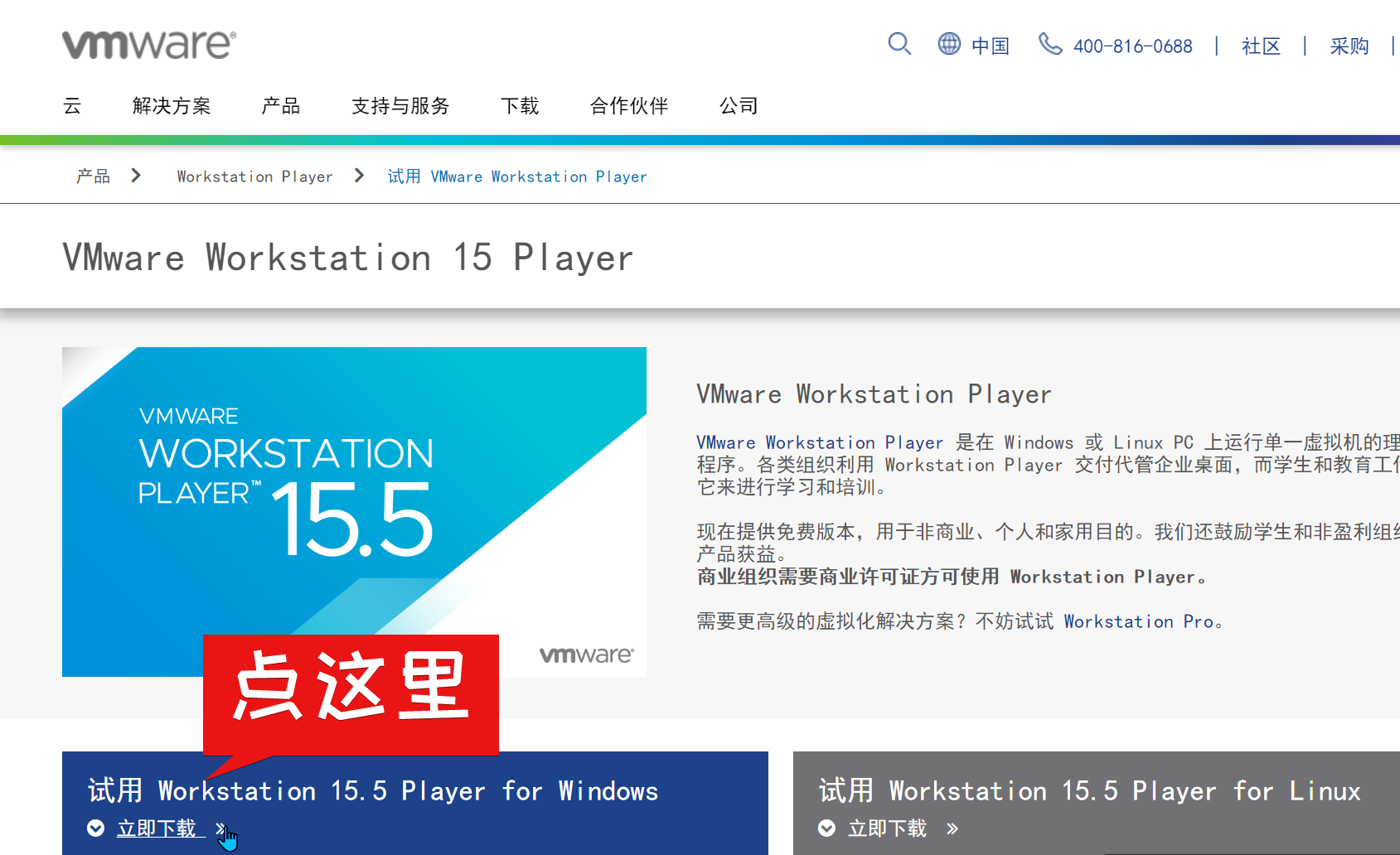Screen dimensions: 1400x855
Task: Click the phone number 400-816-0688
Action: click(x=1133, y=46)
